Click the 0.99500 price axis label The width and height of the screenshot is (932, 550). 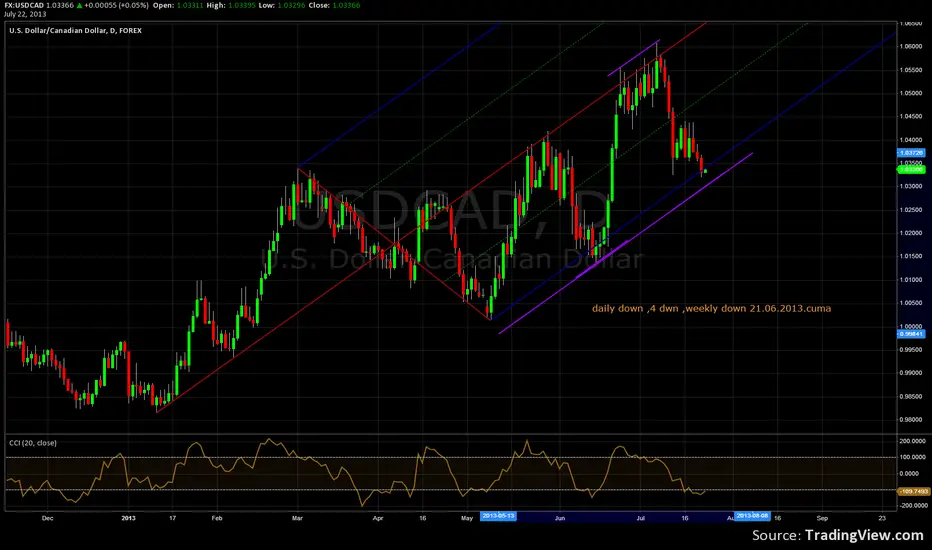coord(911,349)
